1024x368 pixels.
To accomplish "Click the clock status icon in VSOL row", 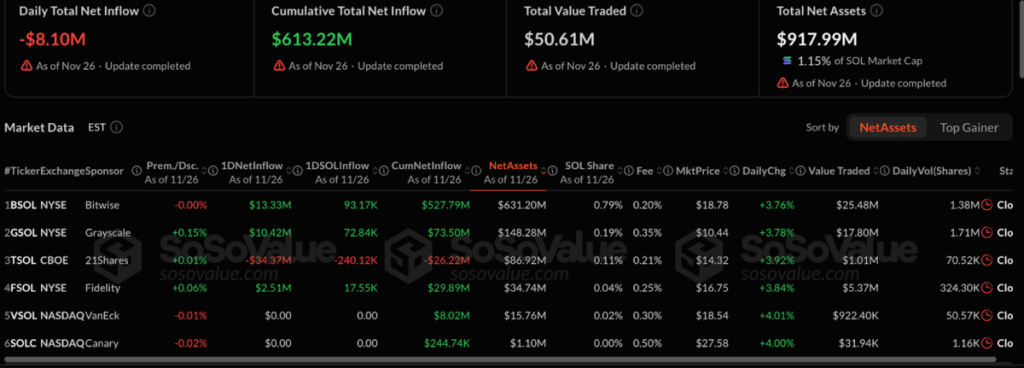I will (987, 315).
